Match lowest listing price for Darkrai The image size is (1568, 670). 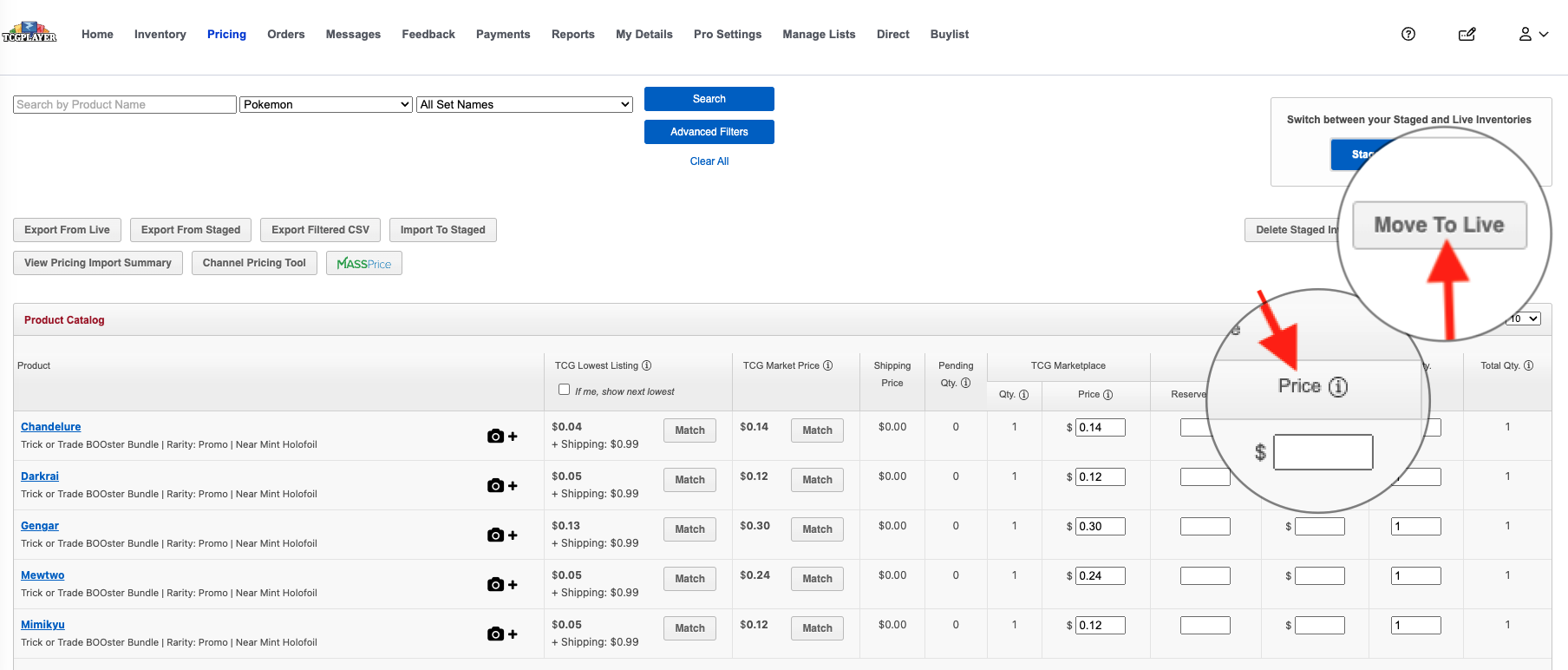[689, 480]
